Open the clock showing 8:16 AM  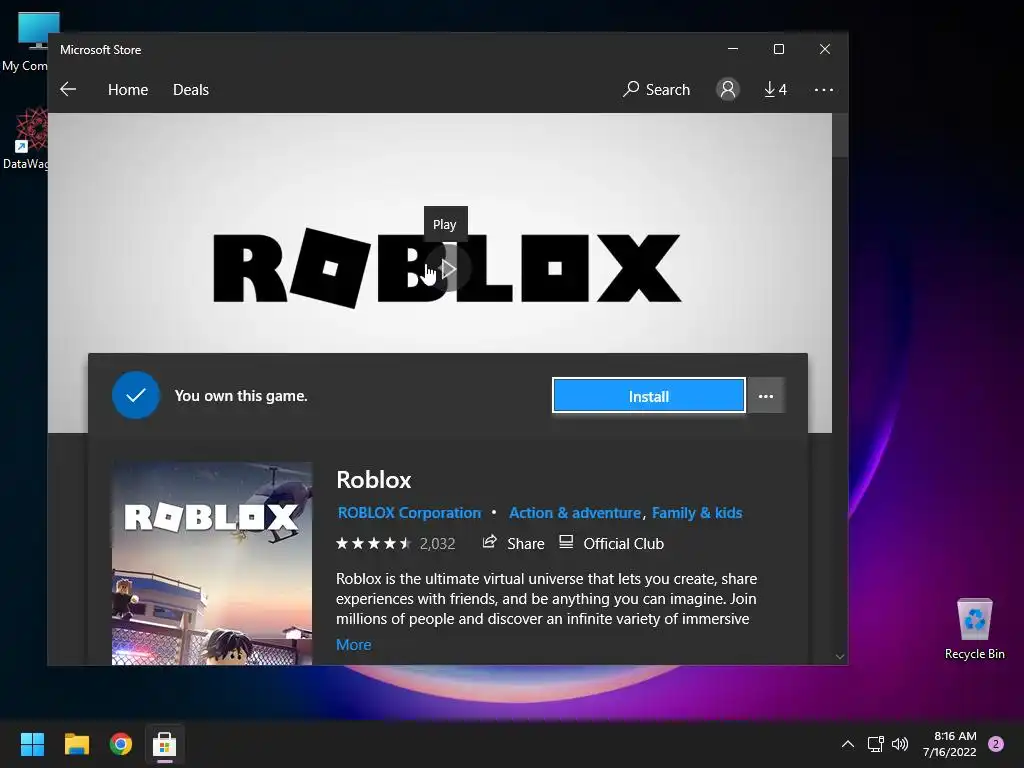[x=950, y=744]
